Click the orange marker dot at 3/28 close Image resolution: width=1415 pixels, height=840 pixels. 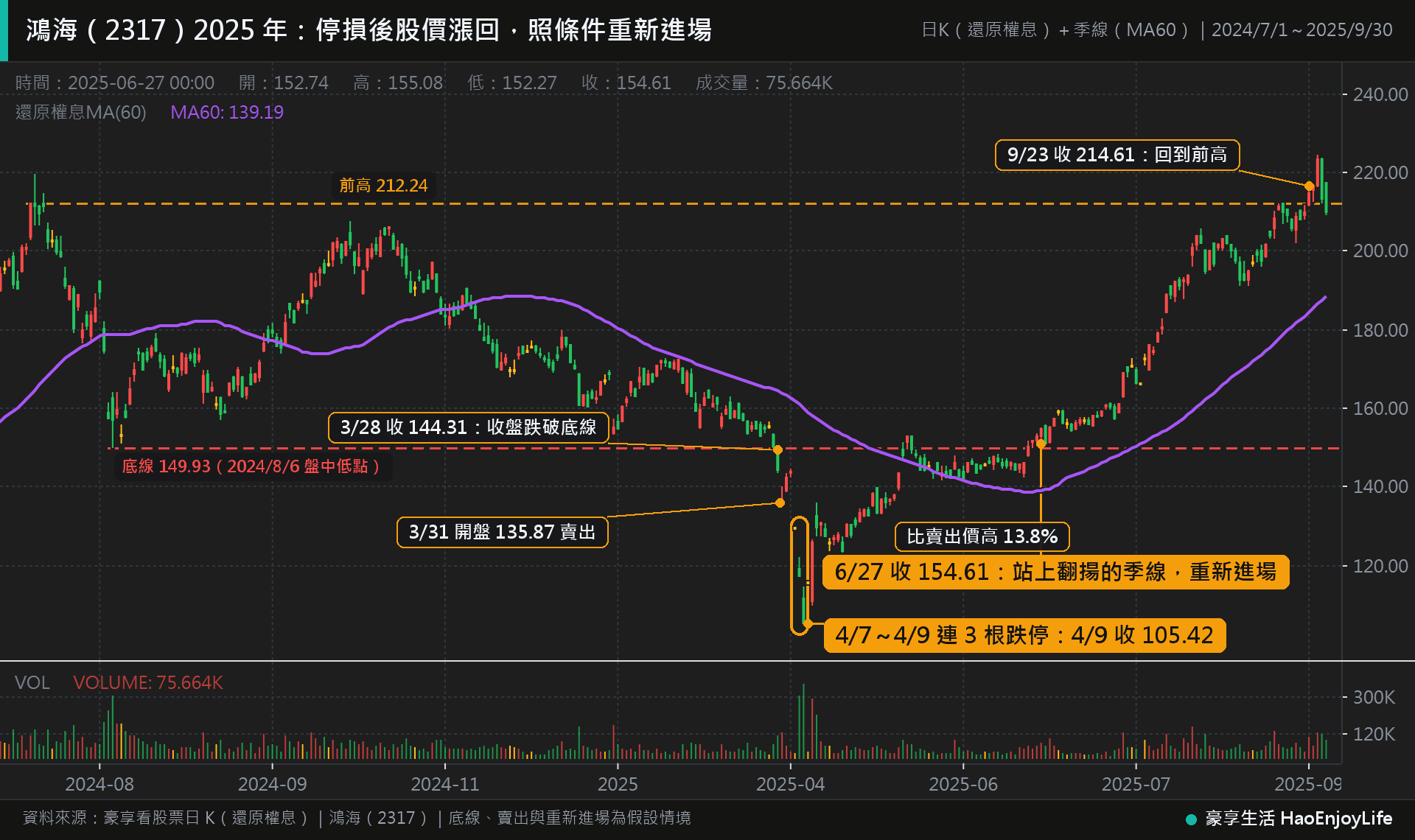point(778,449)
